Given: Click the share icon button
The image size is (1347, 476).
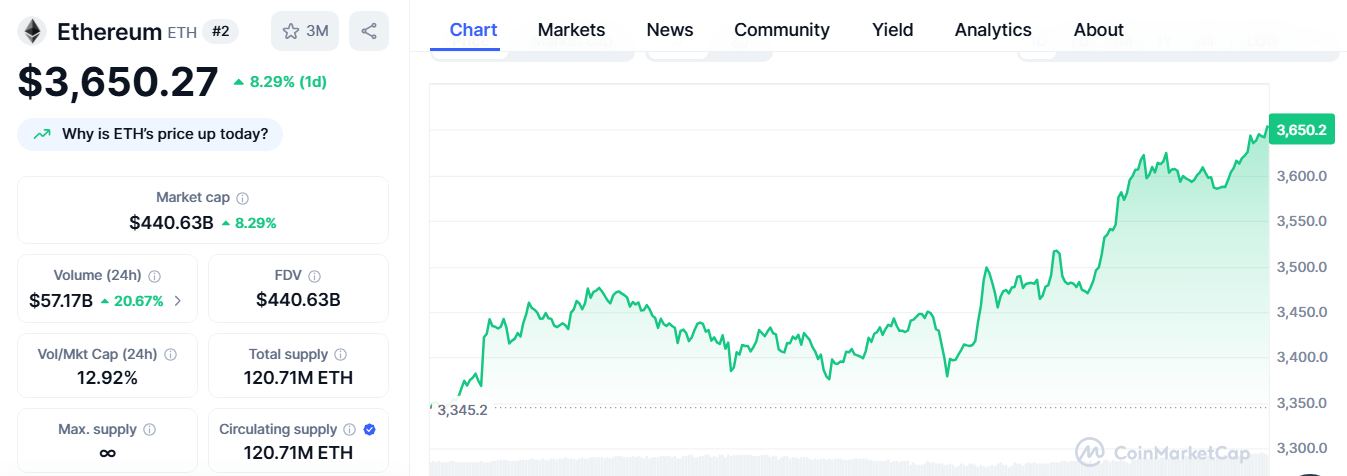Looking at the screenshot, I should tap(369, 31).
